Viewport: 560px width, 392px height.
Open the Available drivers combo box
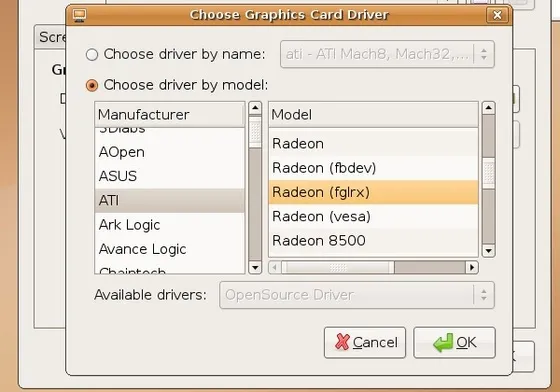click(x=357, y=295)
